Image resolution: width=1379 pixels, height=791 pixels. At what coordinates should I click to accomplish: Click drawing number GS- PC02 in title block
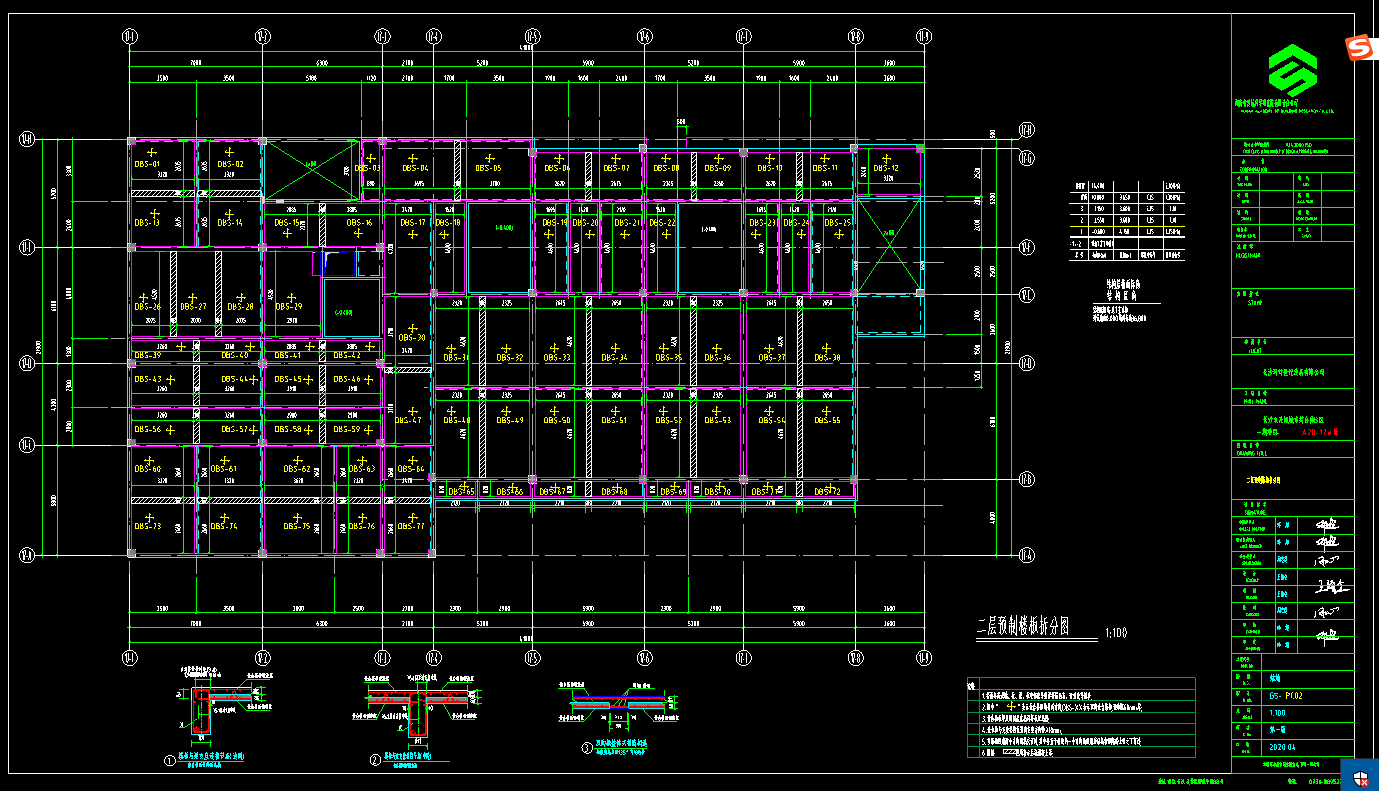[1285, 694]
